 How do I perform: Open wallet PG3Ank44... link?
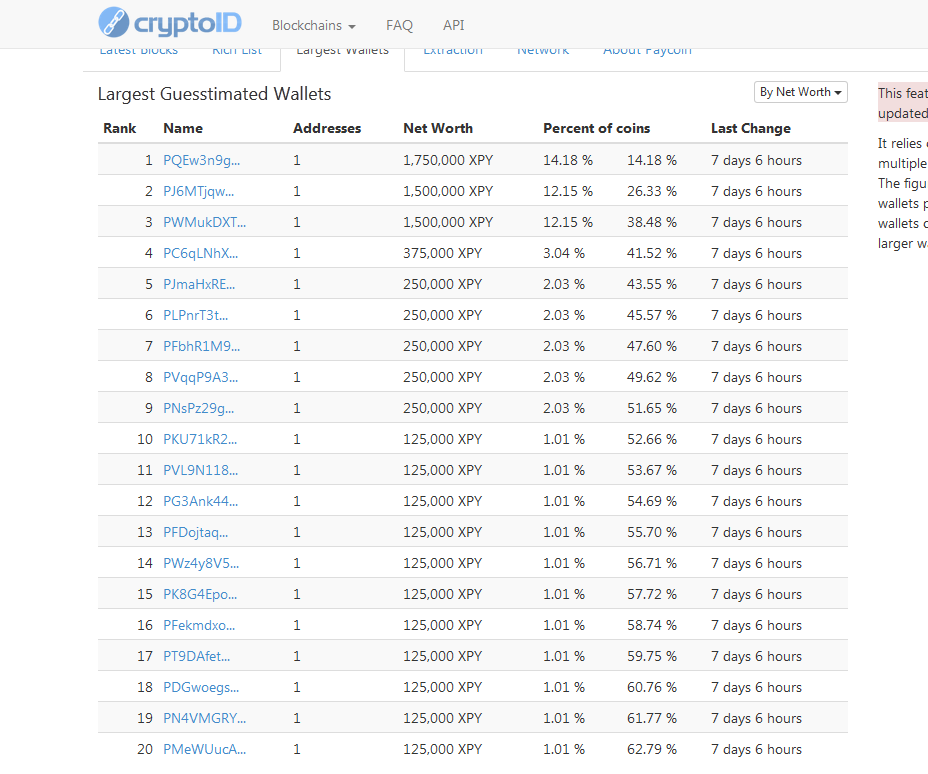click(200, 501)
